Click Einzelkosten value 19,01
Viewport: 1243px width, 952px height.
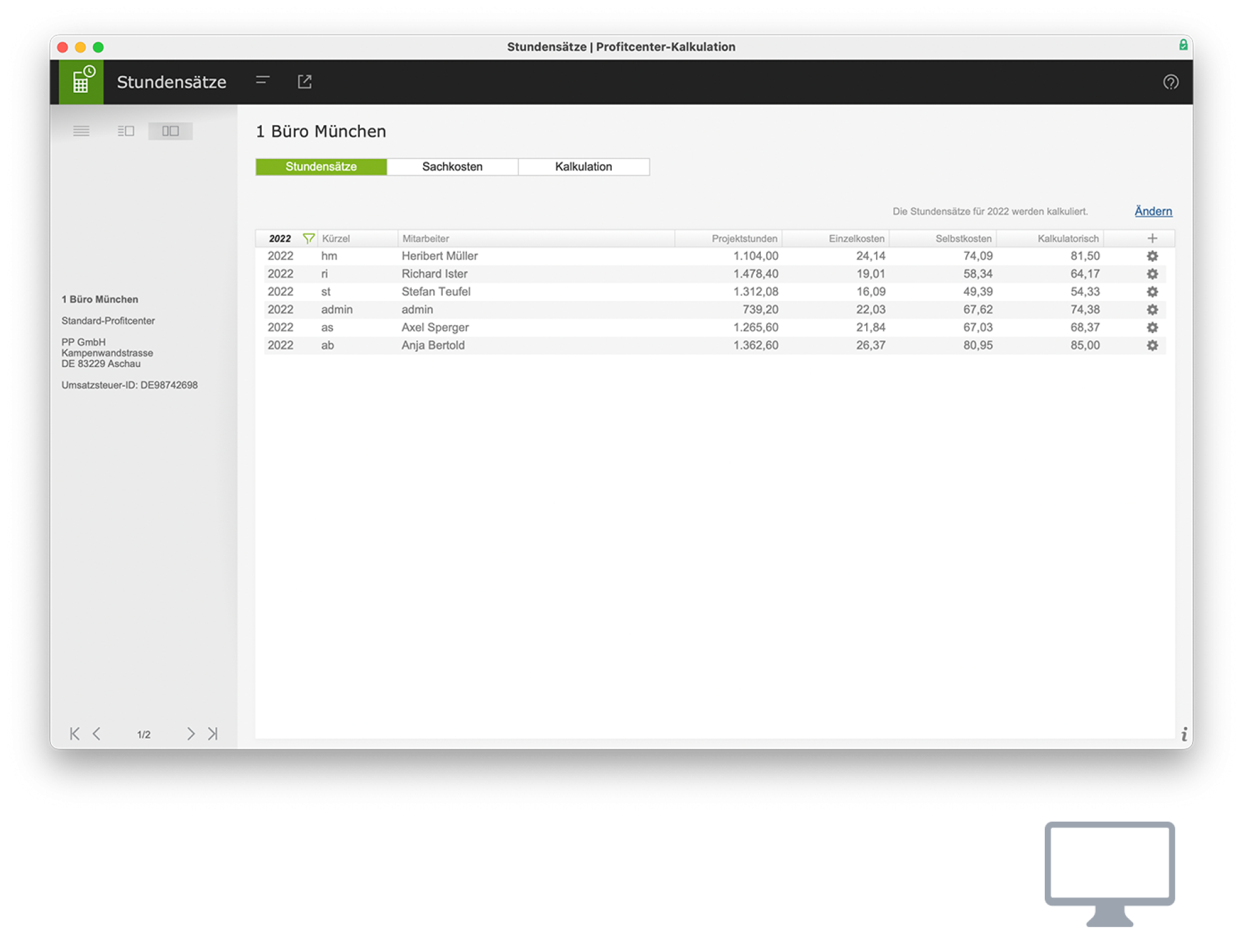pyautogui.click(x=871, y=273)
